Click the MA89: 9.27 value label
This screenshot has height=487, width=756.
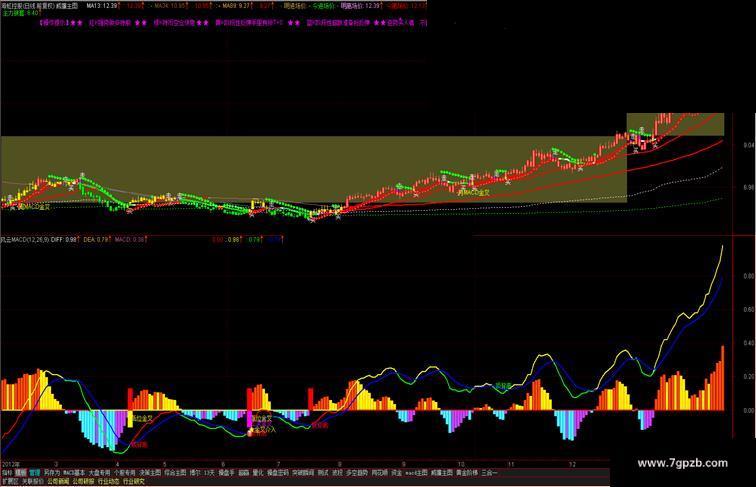pyautogui.click(x=236, y=6)
